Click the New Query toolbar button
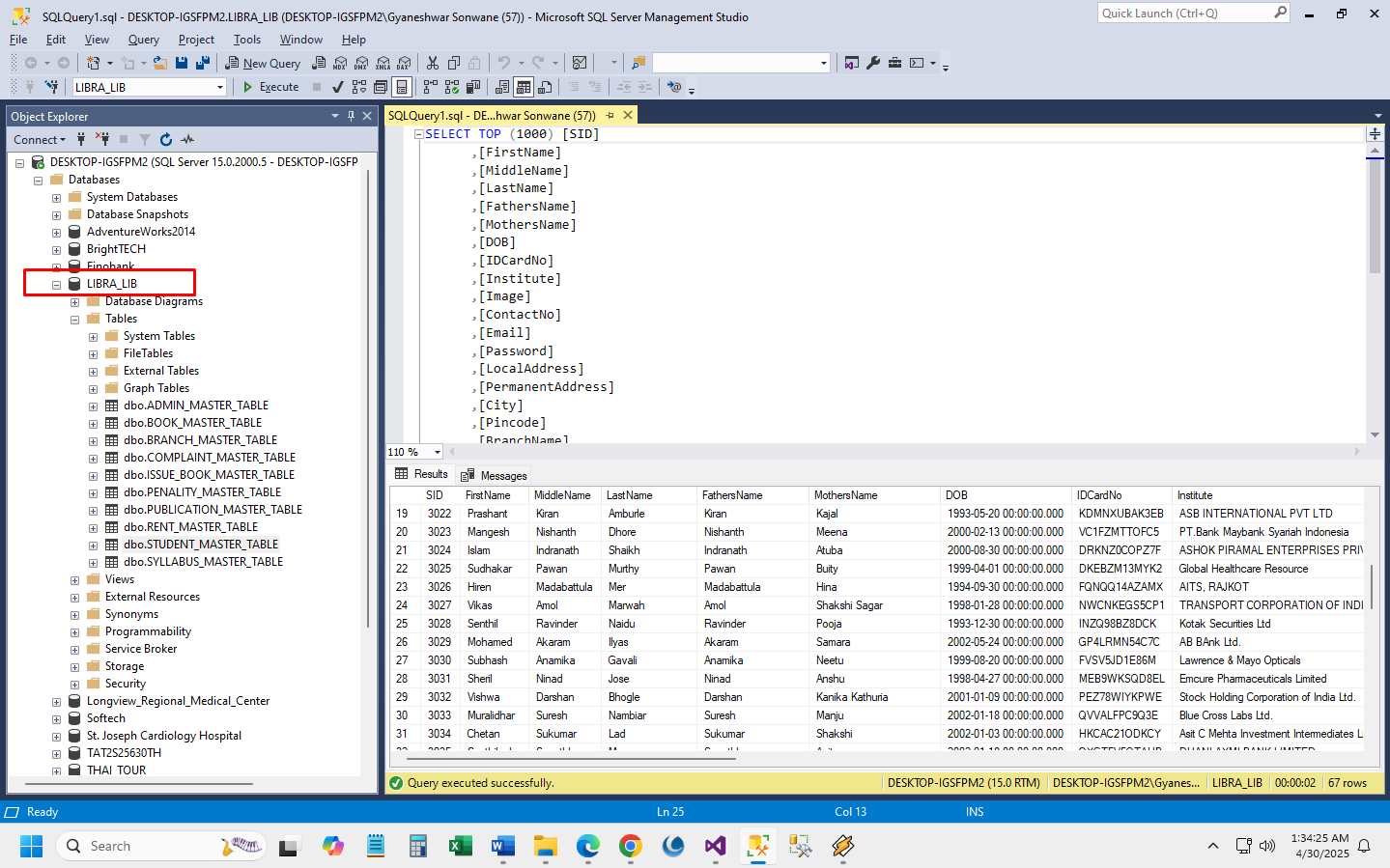This screenshot has height=868, width=1390. 263,63
